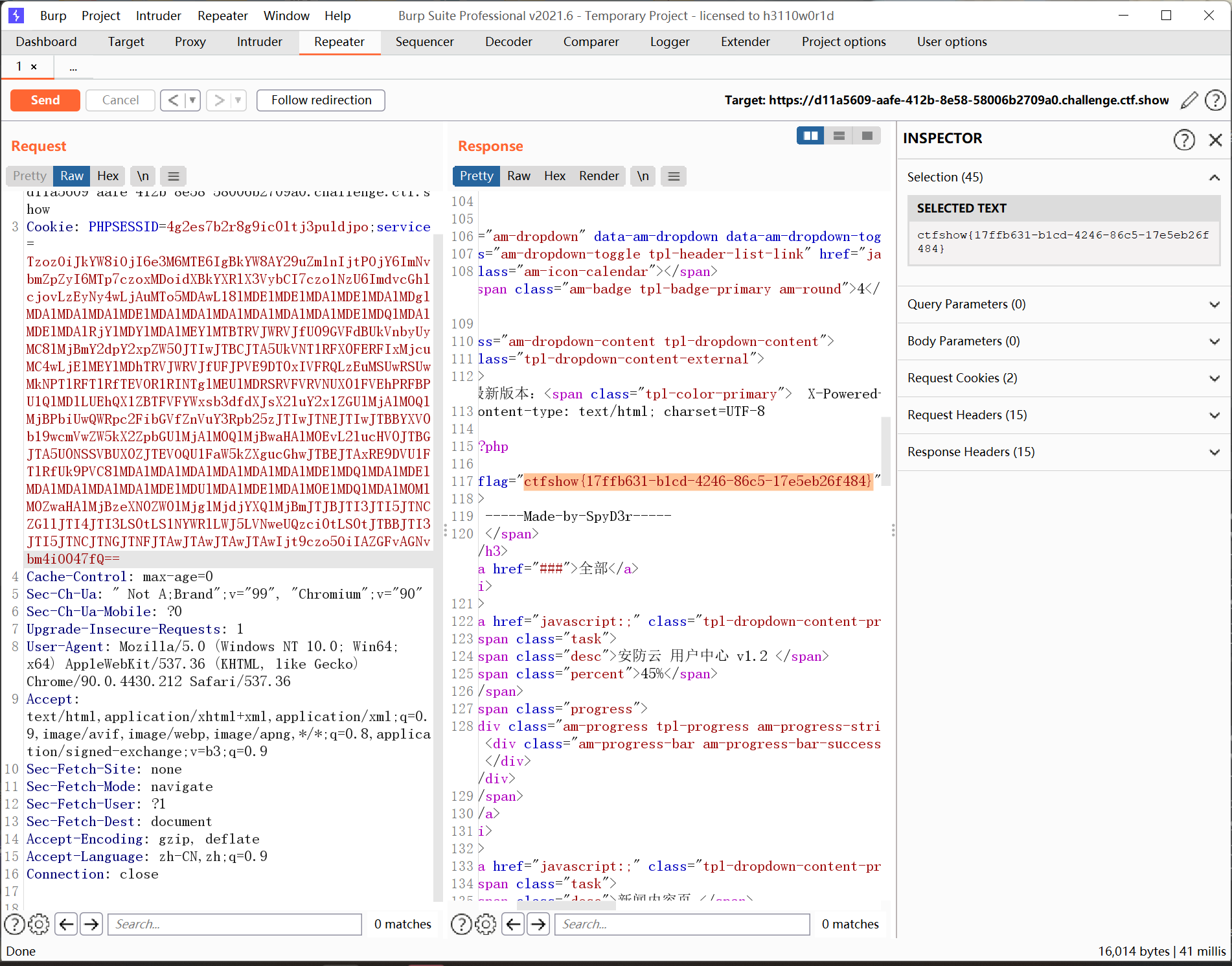Toggle non-printable characters in Request
Image resolution: width=1232 pixels, height=966 pixels.
tap(143, 176)
